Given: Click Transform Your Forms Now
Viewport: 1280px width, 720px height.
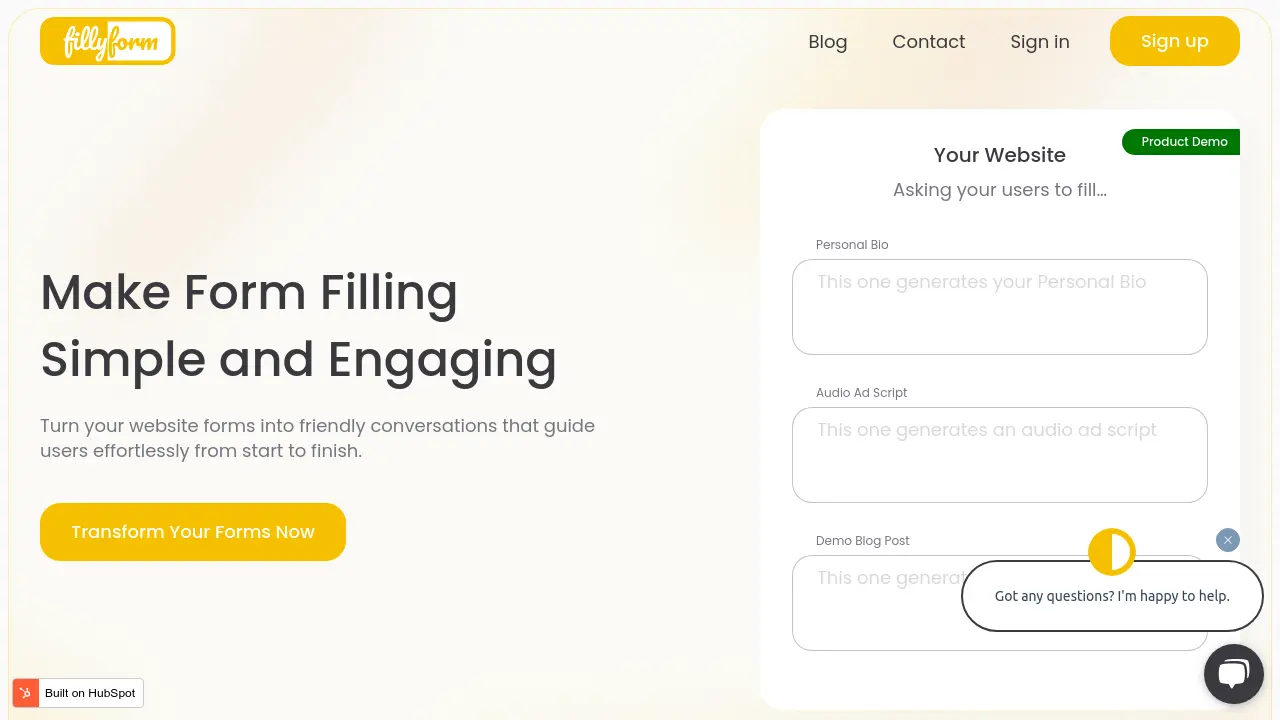Looking at the screenshot, I should (192, 531).
